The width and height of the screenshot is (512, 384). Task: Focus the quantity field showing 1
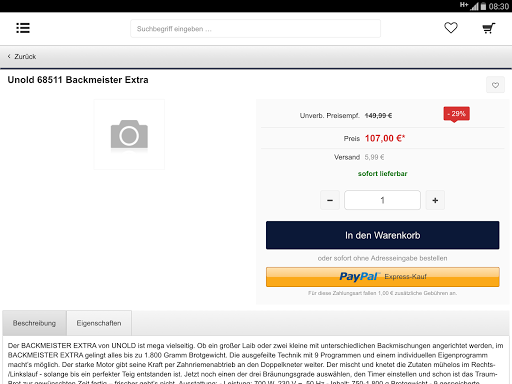tap(382, 200)
